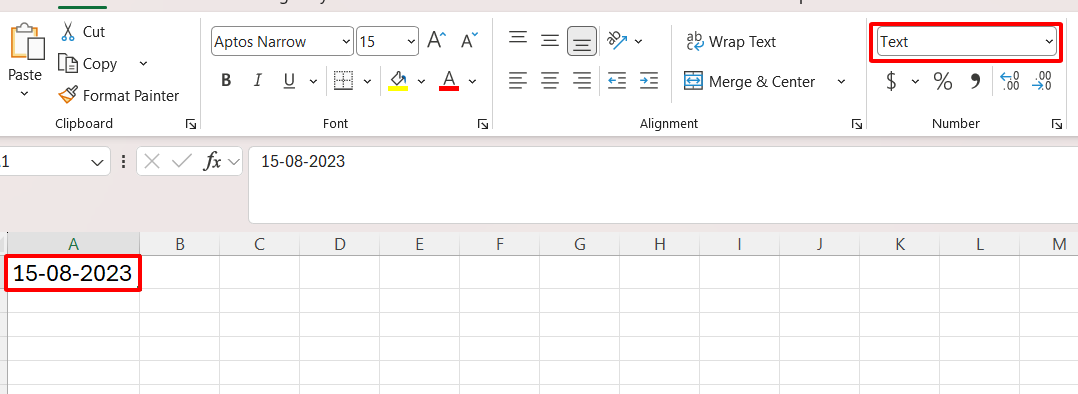Select column B header
The width and height of the screenshot is (1078, 394).
(179, 244)
